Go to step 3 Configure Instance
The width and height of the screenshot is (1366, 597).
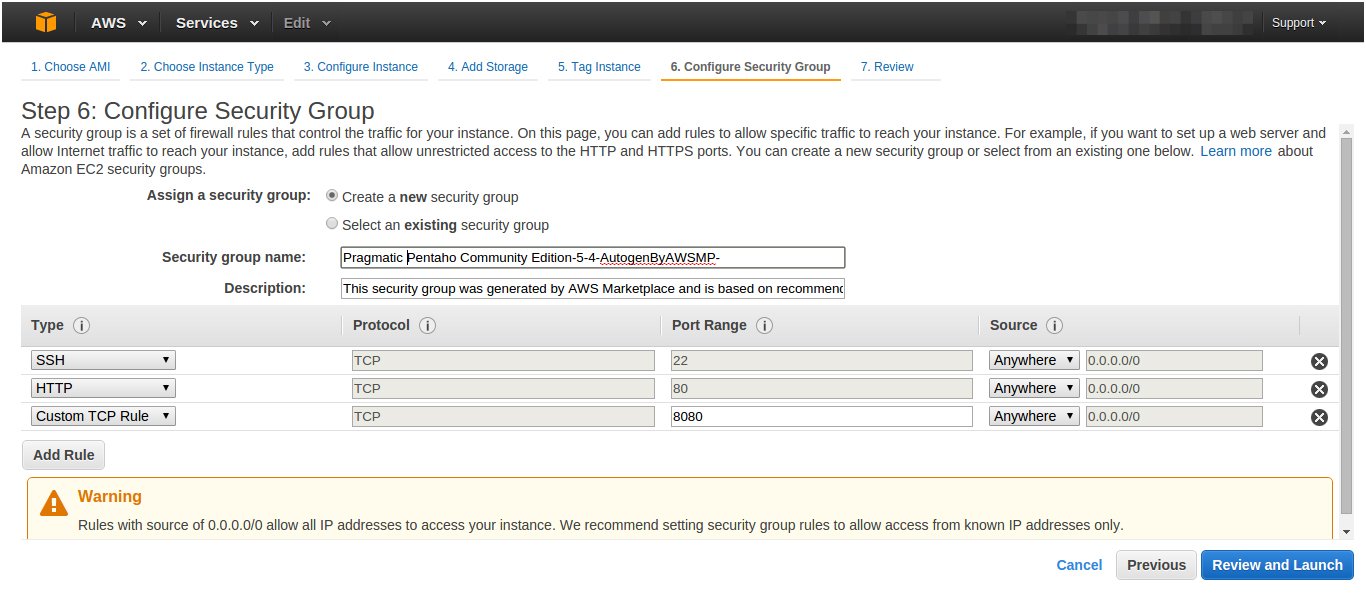click(361, 67)
